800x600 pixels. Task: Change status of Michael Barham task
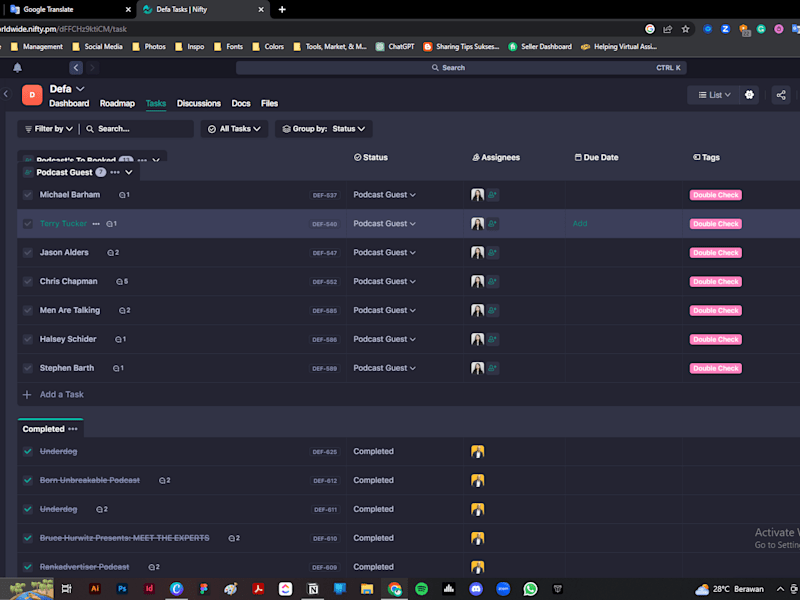(384, 195)
